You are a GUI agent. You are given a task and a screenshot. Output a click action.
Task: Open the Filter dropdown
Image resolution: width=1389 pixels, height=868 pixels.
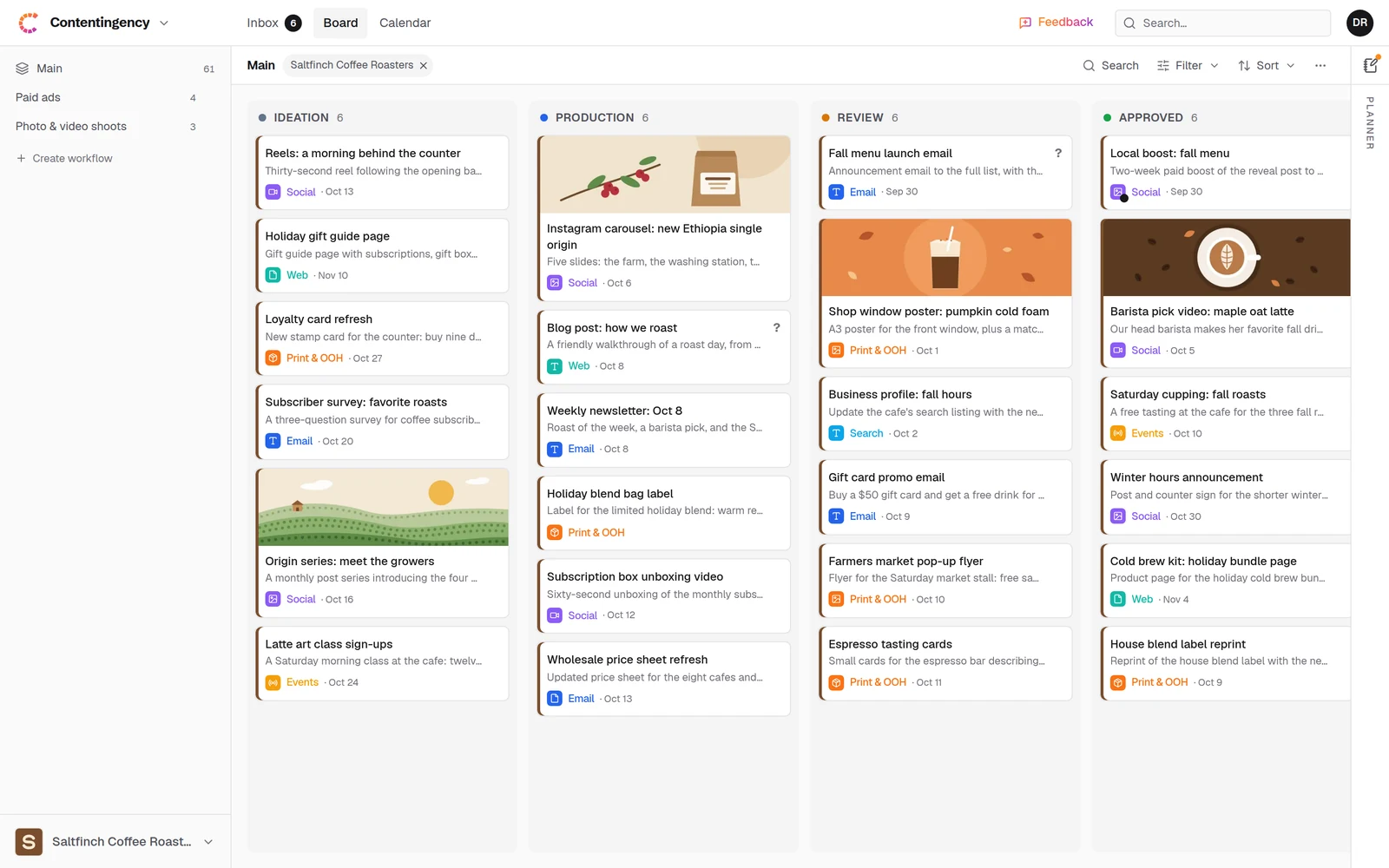click(1188, 65)
